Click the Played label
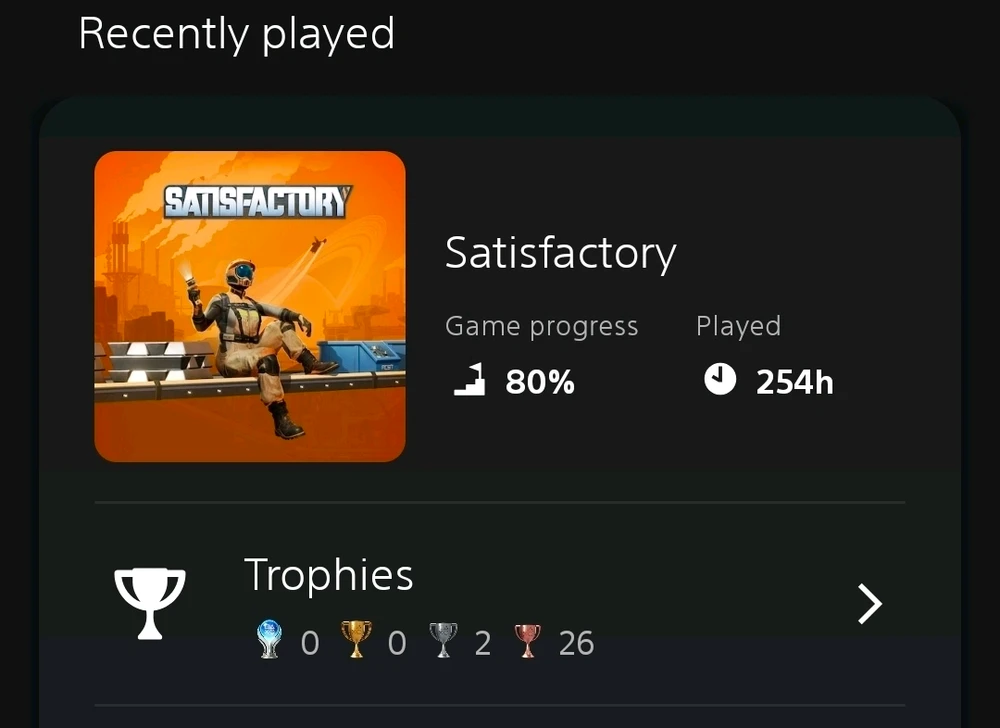 coord(739,326)
